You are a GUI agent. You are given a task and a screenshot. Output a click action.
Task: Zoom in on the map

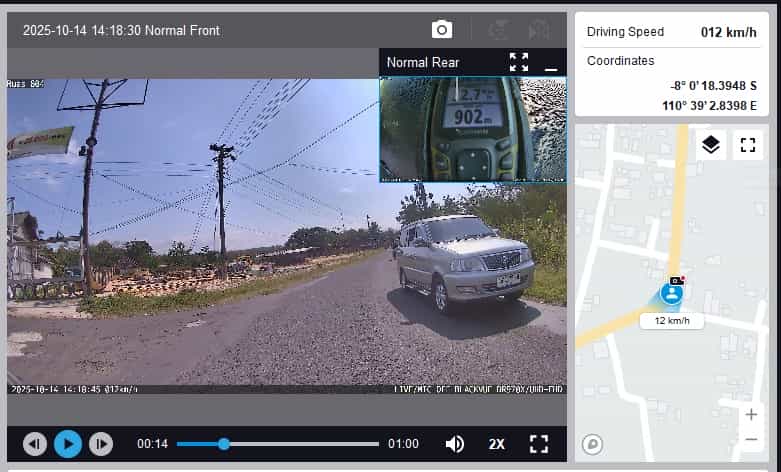pos(751,414)
